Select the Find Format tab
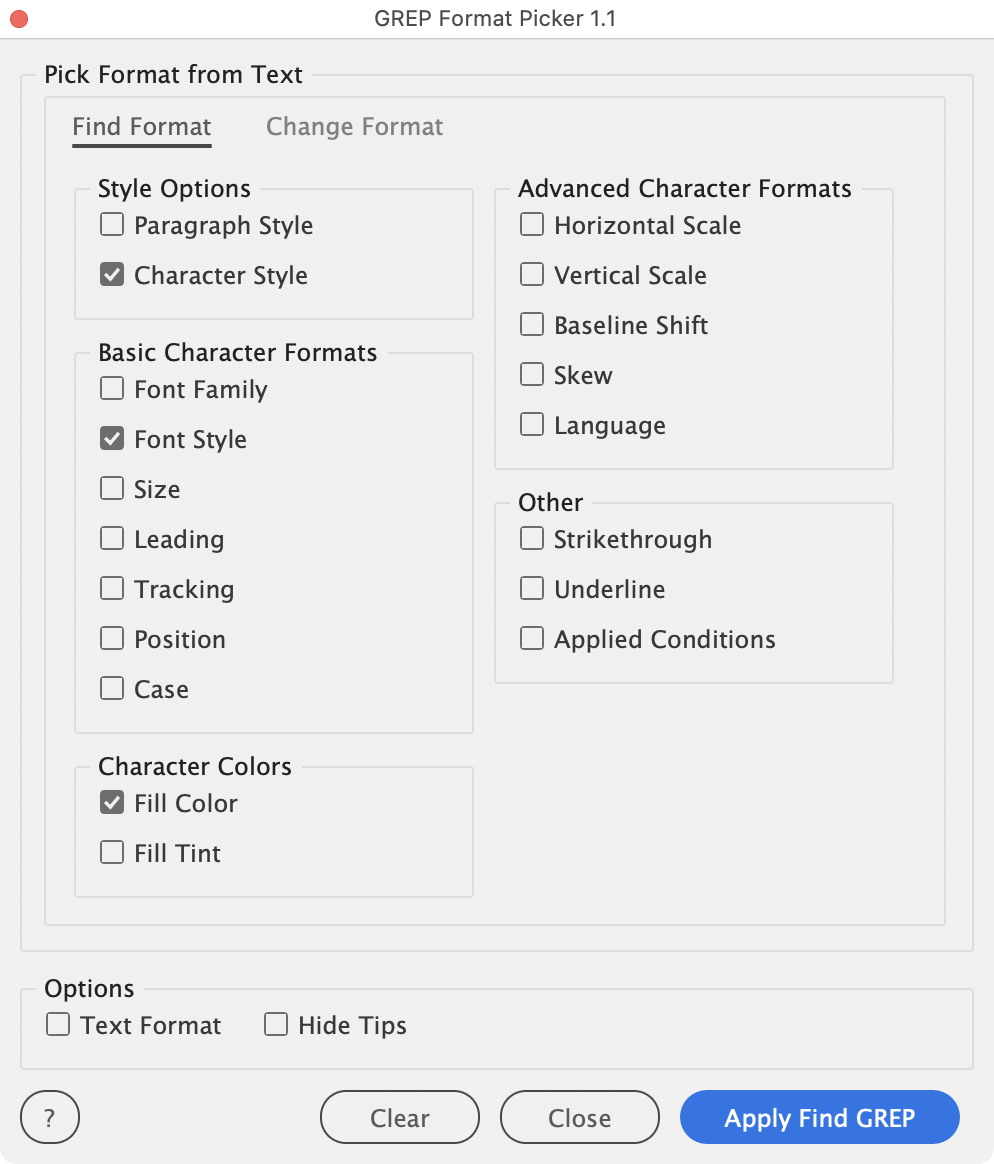Image resolution: width=994 pixels, height=1164 pixels. [142, 127]
